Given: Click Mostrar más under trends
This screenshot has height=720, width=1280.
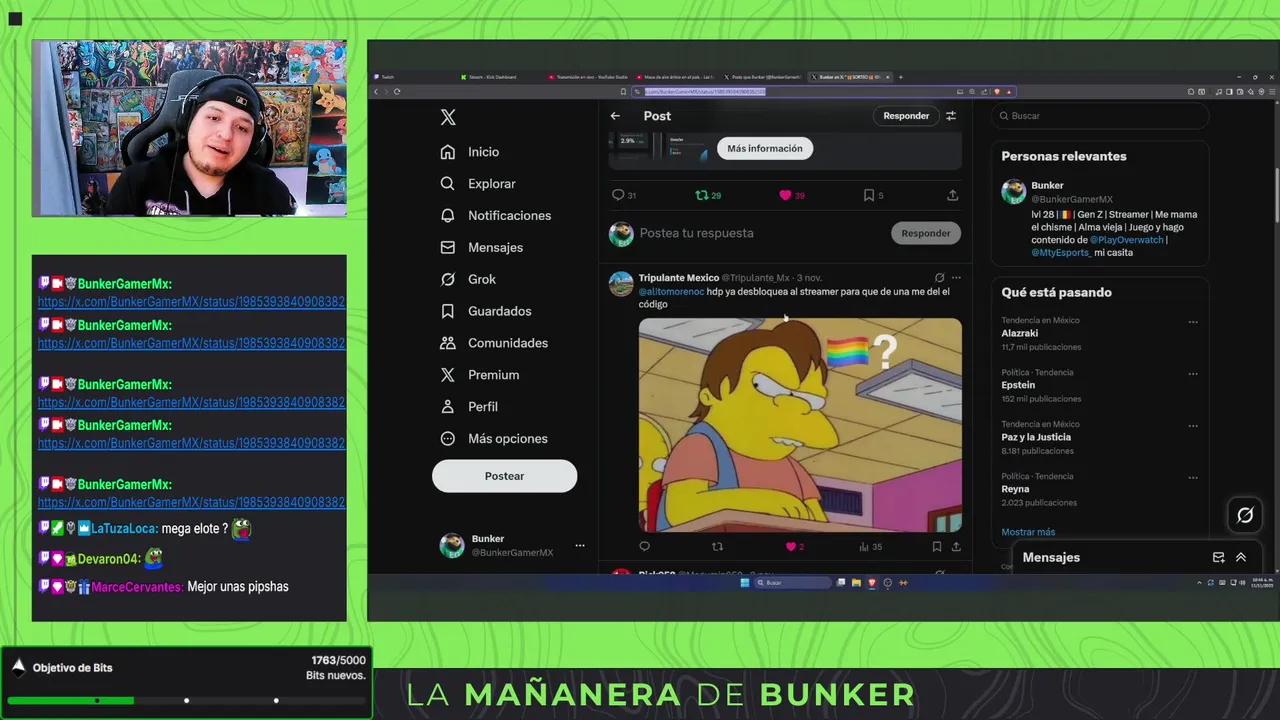Looking at the screenshot, I should click(1028, 532).
